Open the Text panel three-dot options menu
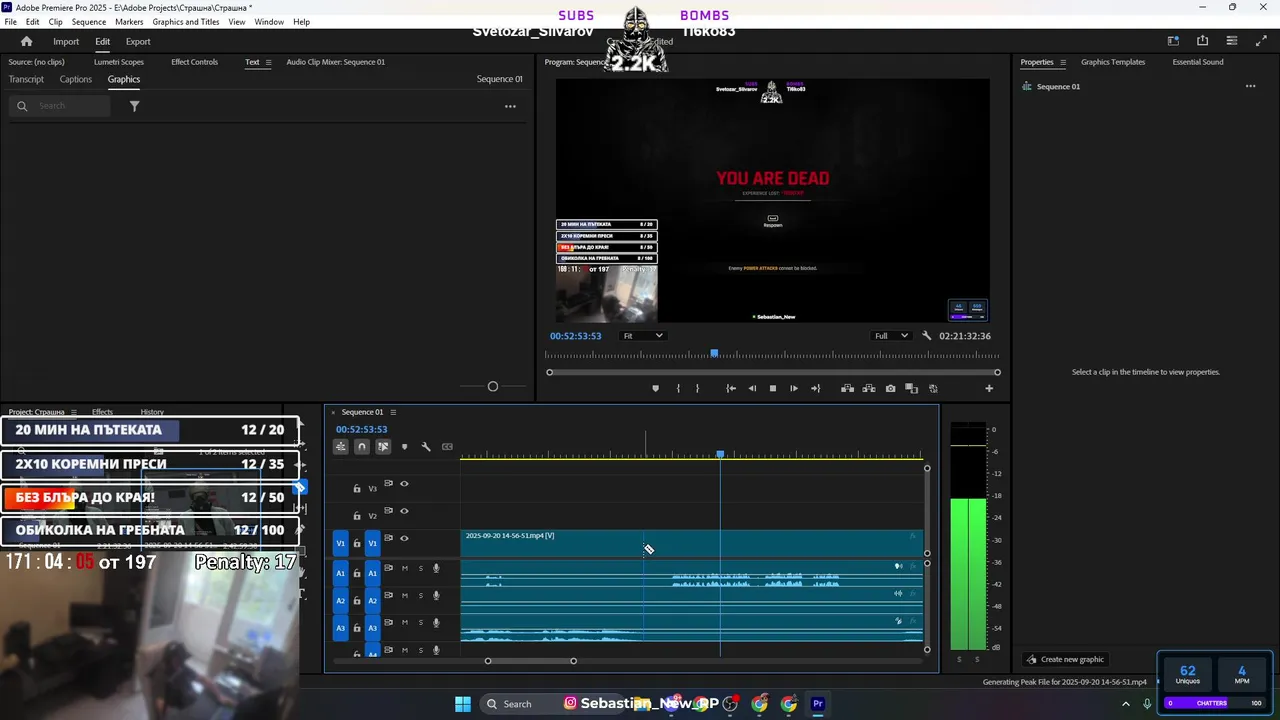 point(510,106)
